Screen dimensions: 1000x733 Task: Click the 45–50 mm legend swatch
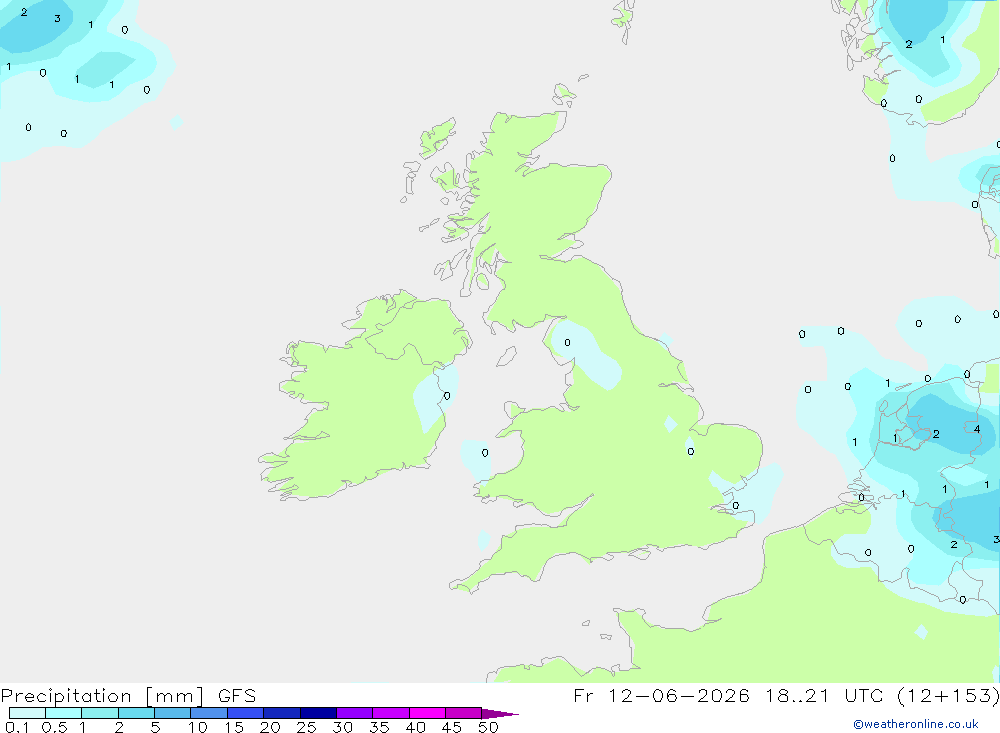(463, 713)
